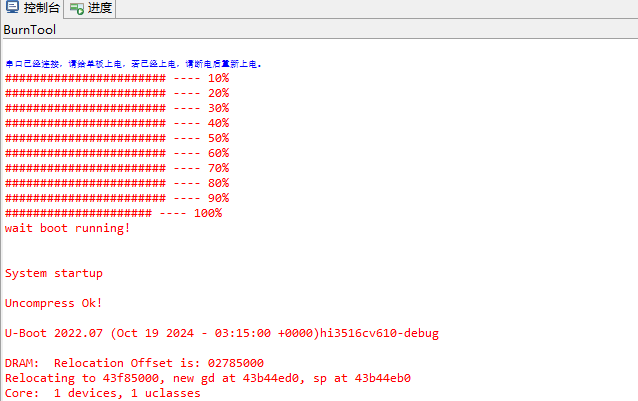The width and height of the screenshot is (638, 401).
Task: Click the 'Relocating to 43f85000' line
Action: pos(207,378)
